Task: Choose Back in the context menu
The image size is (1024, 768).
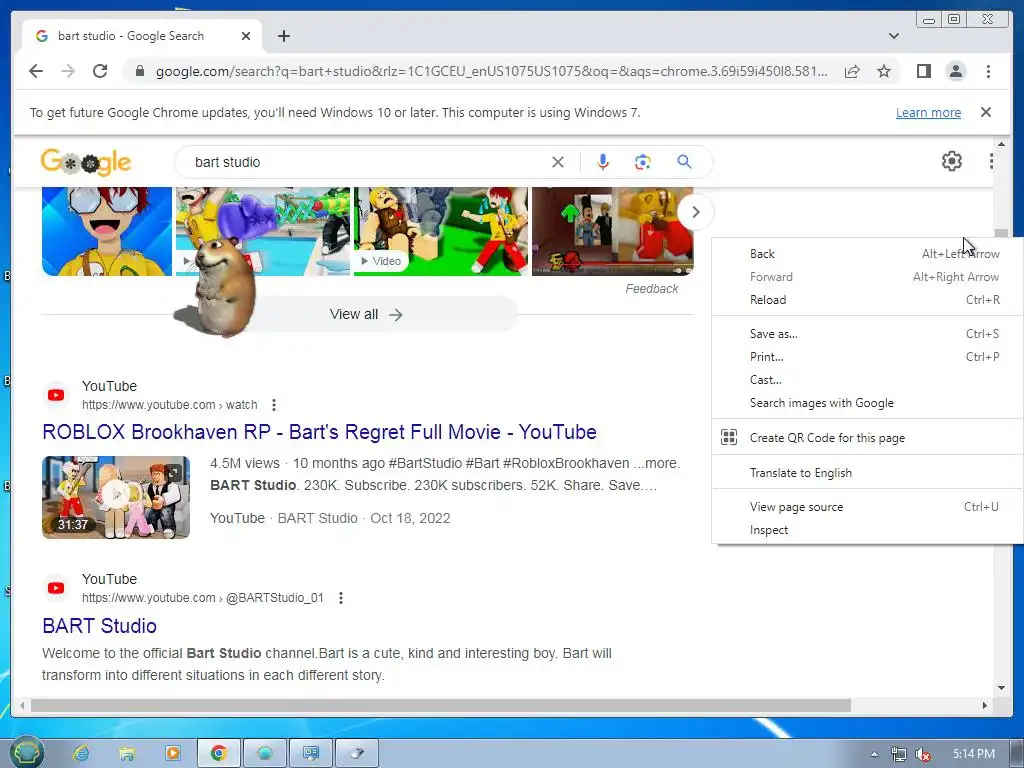Action: 867,254
